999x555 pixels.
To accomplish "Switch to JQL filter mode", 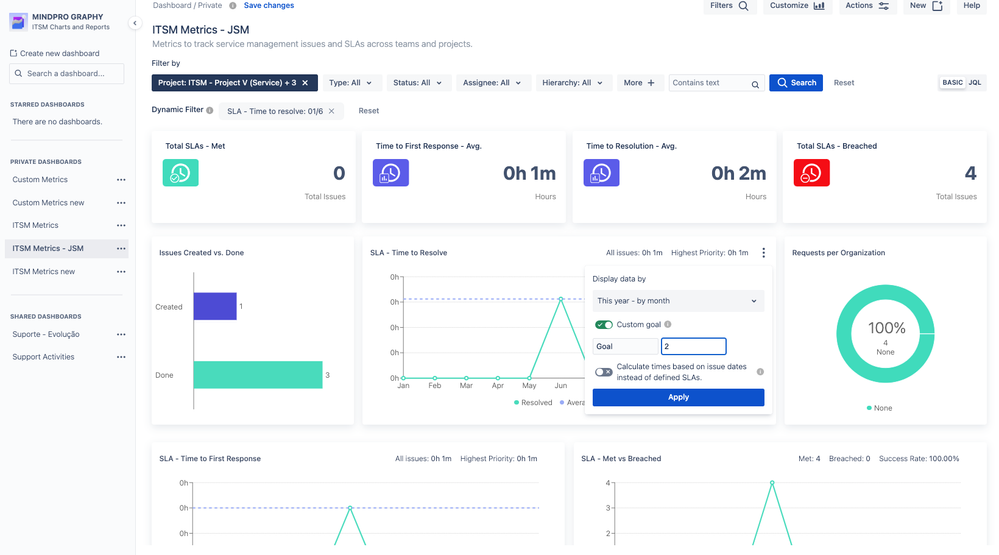I will 975,83.
